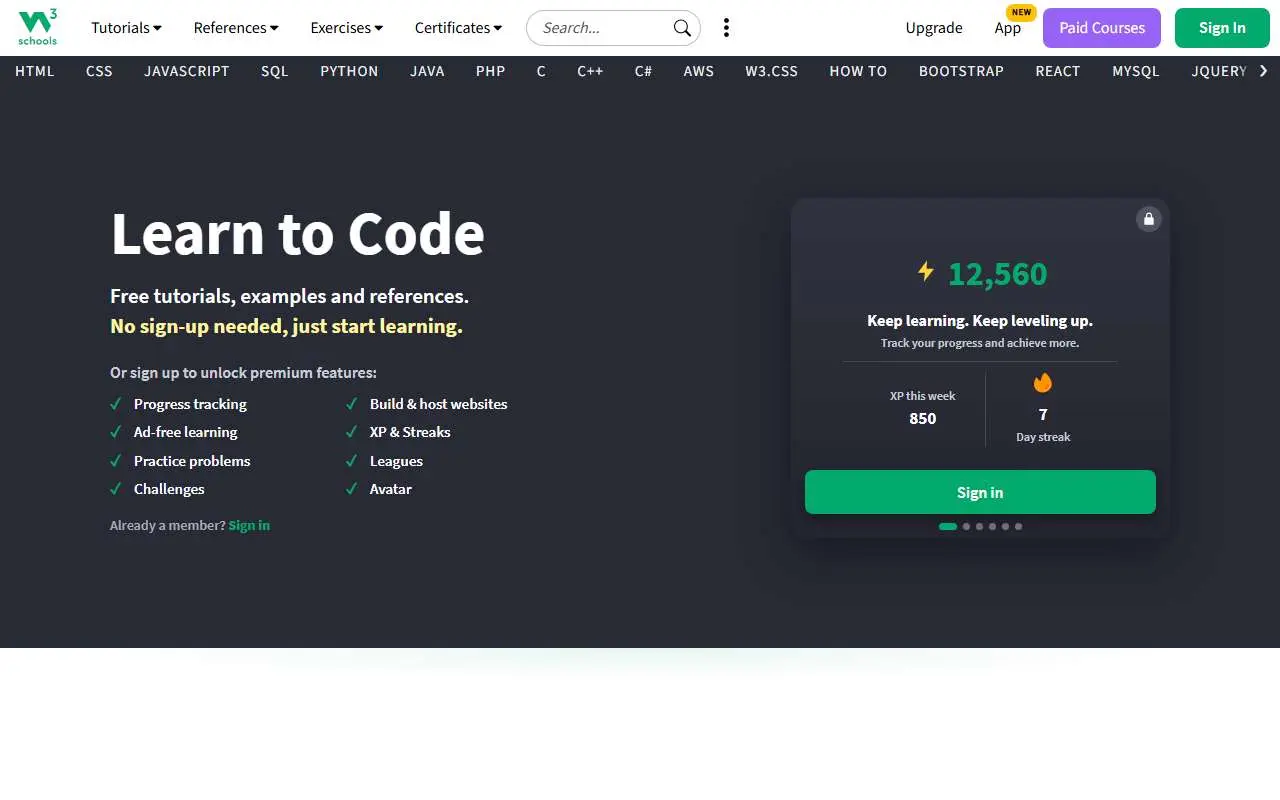
Task: Open the HOW TO section
Action: (x=858, y=71)
